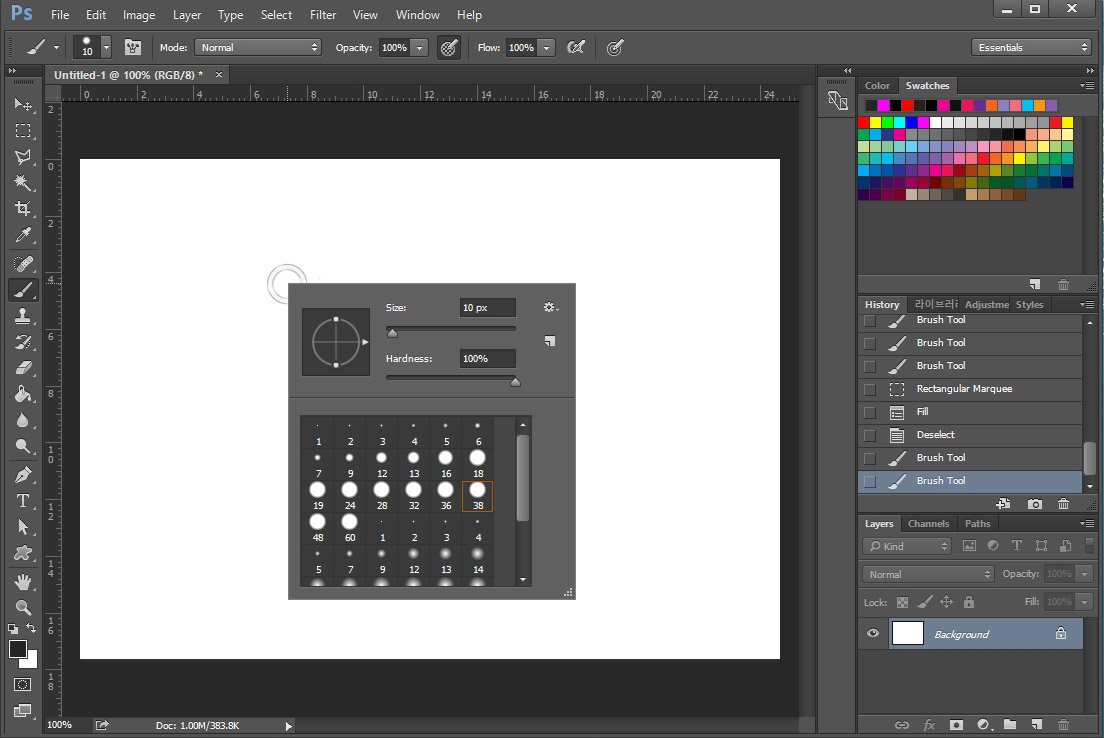The height and width of the screenshot is (738, 1104).
Task: Select brush preset size 24
Action: (x=349, y=495)
